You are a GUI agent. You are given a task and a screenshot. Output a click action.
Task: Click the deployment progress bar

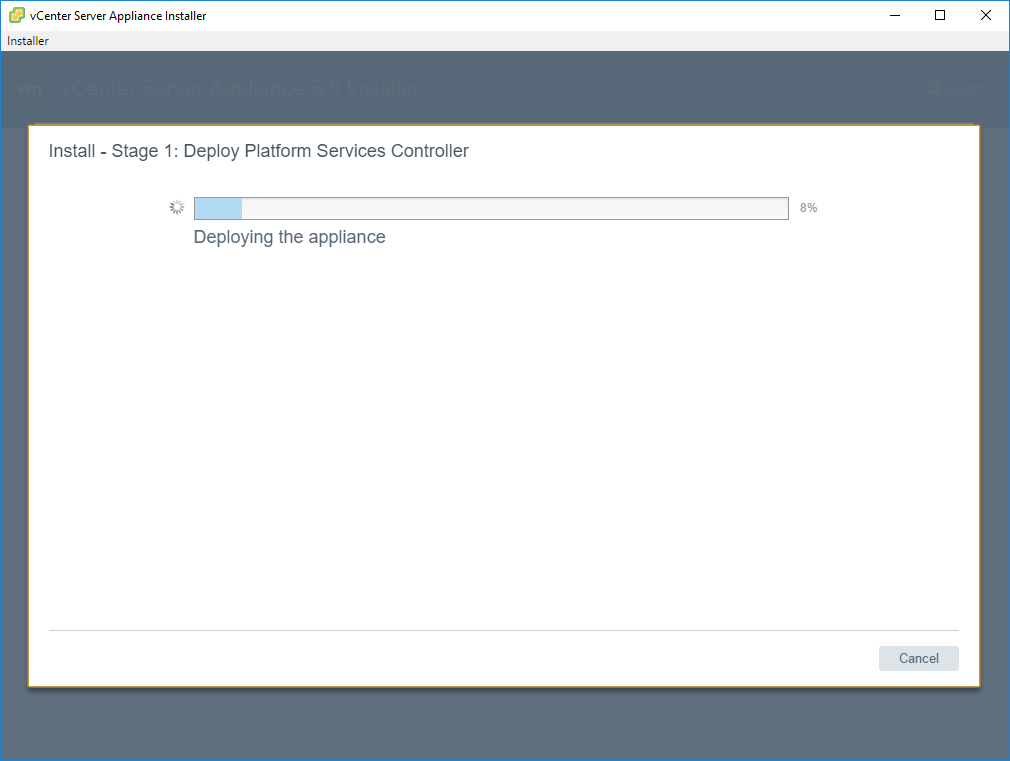pos(491,207)
